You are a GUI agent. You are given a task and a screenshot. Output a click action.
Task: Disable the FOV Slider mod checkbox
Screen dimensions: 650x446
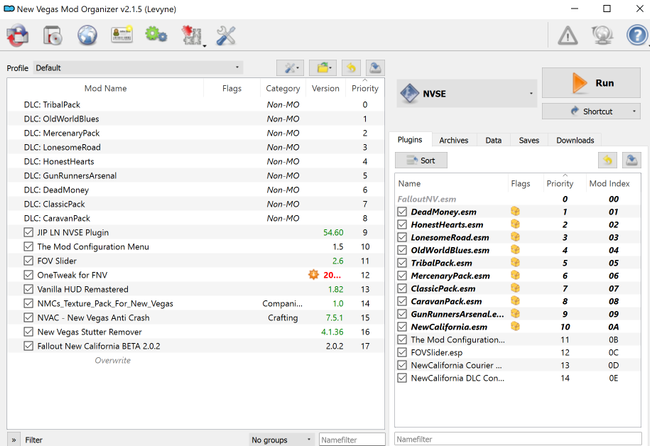pos(28,261)
